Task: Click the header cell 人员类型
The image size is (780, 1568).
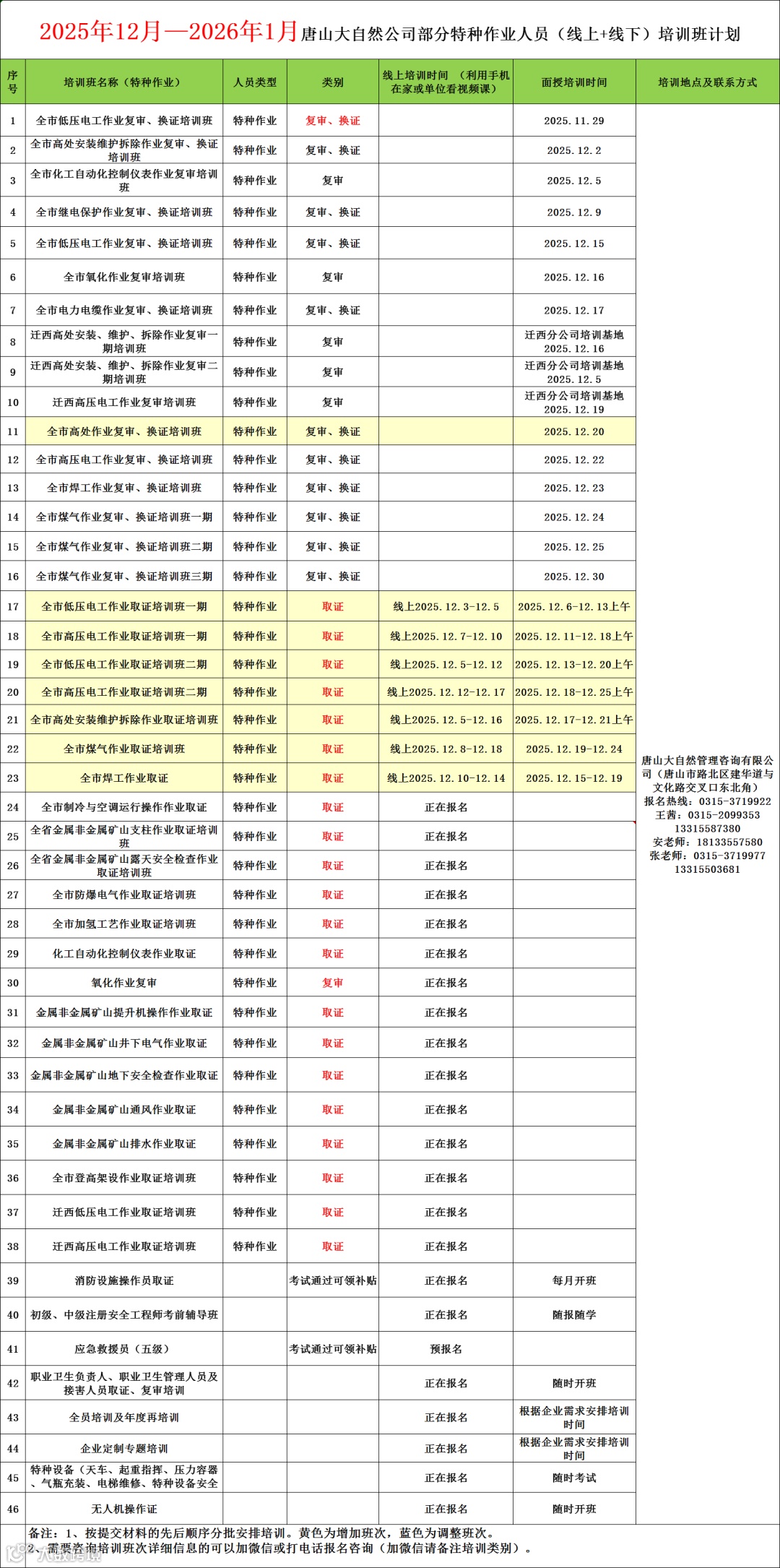Action: pos(255,82)
